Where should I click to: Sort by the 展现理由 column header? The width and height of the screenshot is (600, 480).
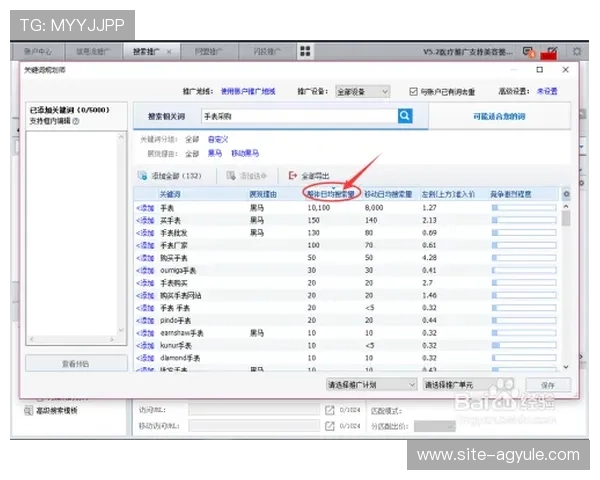pyautogui.click(x=263, y=194)
